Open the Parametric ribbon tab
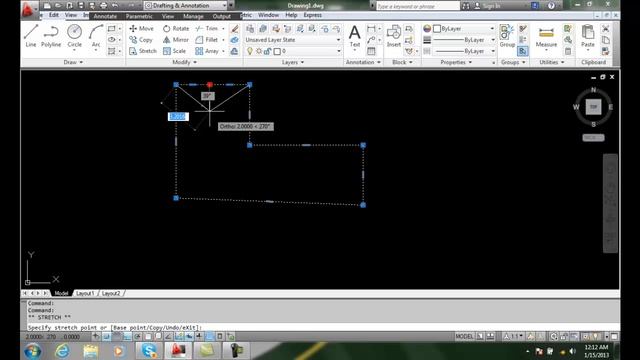Image resolution: width=640 pixels, height=360 pixels. coord(139,16)
